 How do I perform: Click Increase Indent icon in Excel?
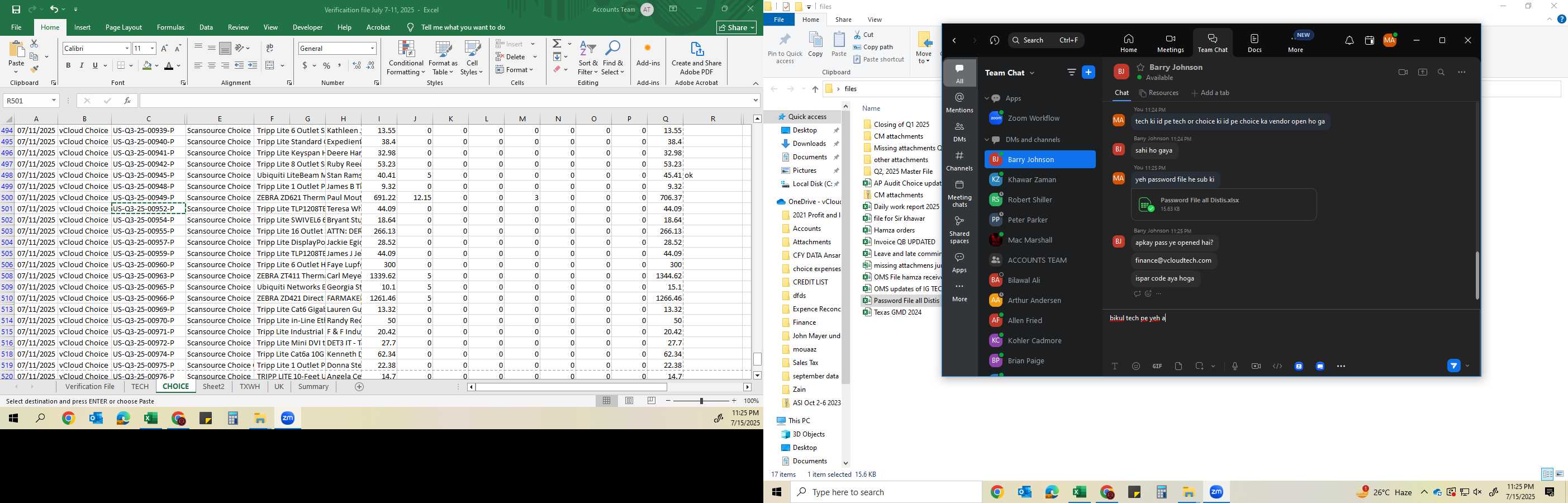[x=253, y=65]
